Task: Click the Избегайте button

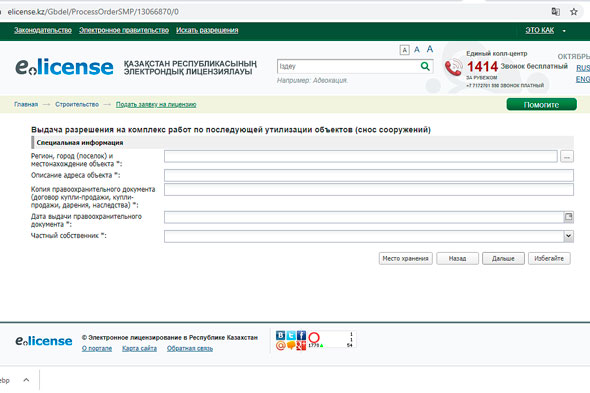Action: pyautogui.click(x=549, y=259)
